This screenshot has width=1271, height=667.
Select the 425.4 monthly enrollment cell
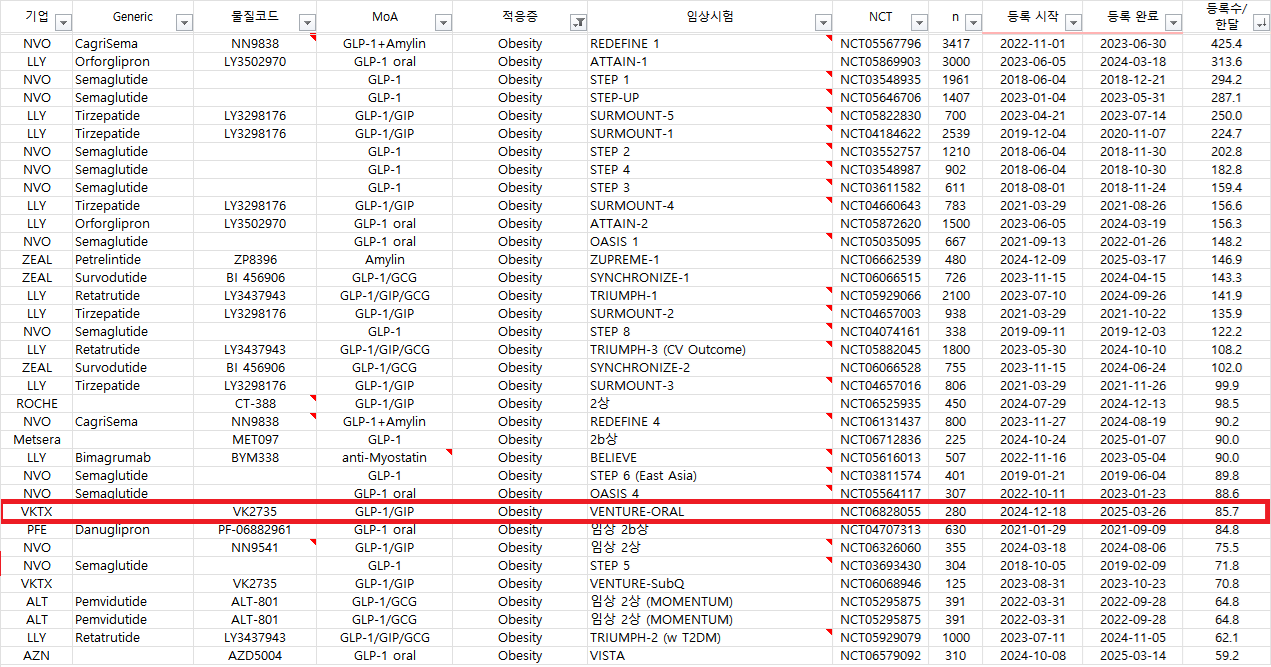tap(1226, 44)
